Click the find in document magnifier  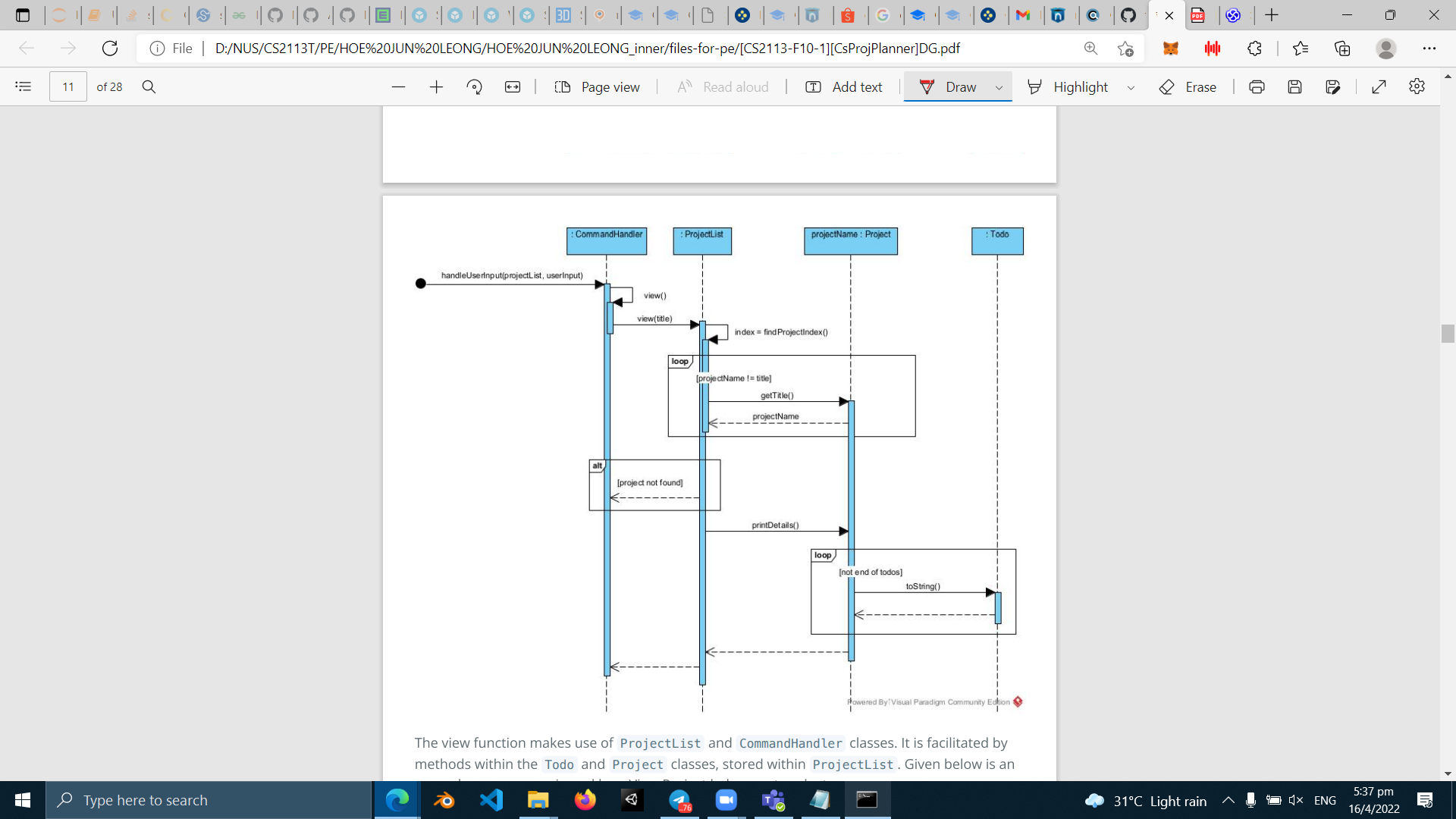pyautogui.click(x=149, y=86)
